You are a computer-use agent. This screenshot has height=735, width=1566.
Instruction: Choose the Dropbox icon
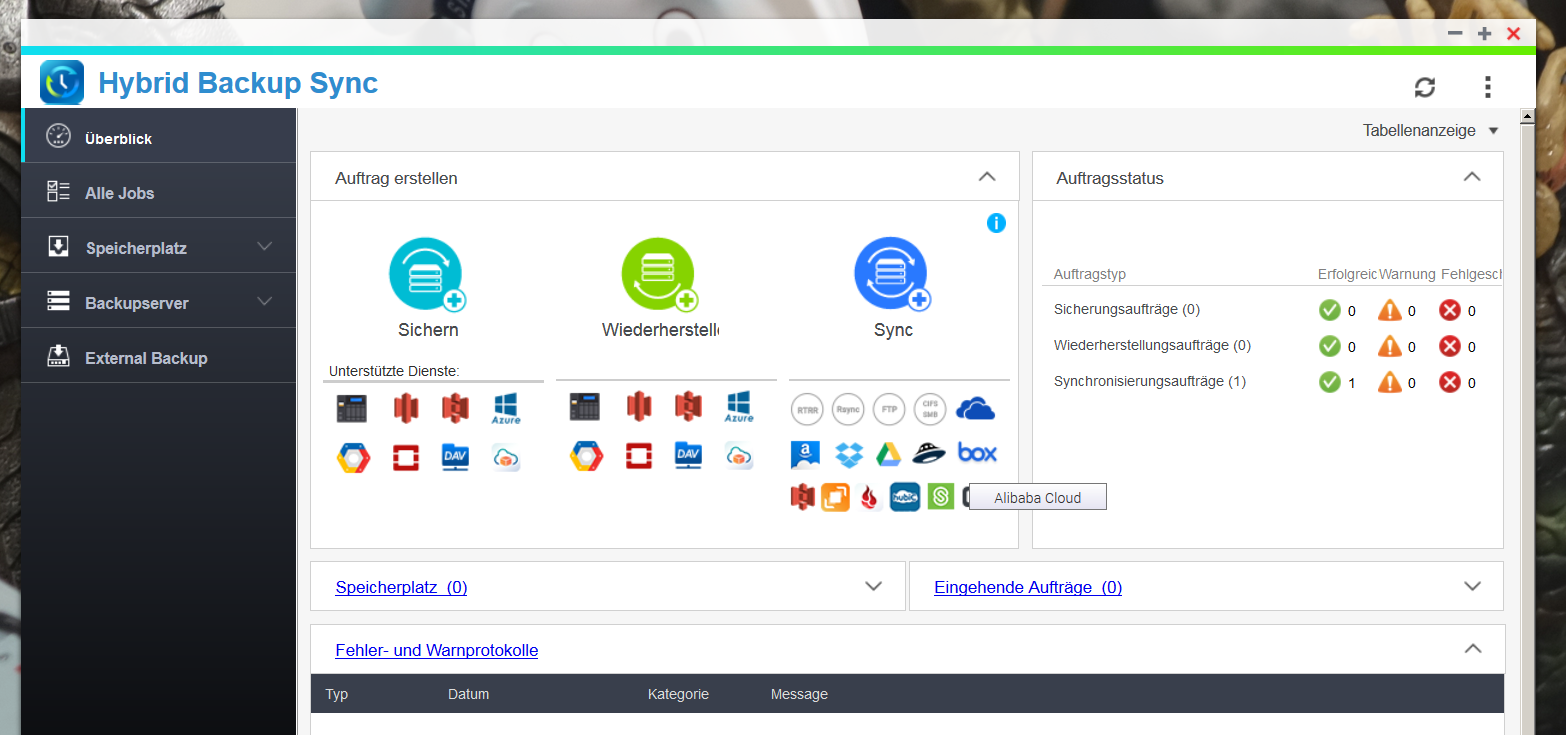849,454
